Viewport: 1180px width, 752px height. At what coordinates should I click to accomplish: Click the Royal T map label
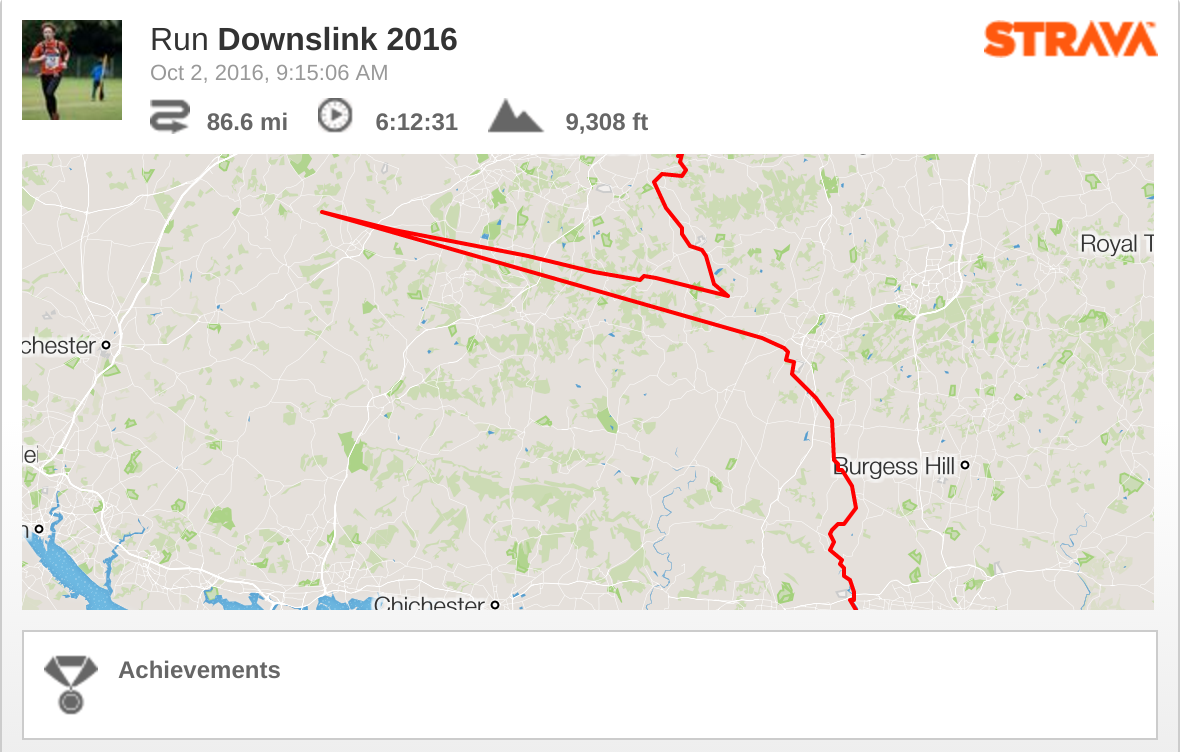(1117, 244)
